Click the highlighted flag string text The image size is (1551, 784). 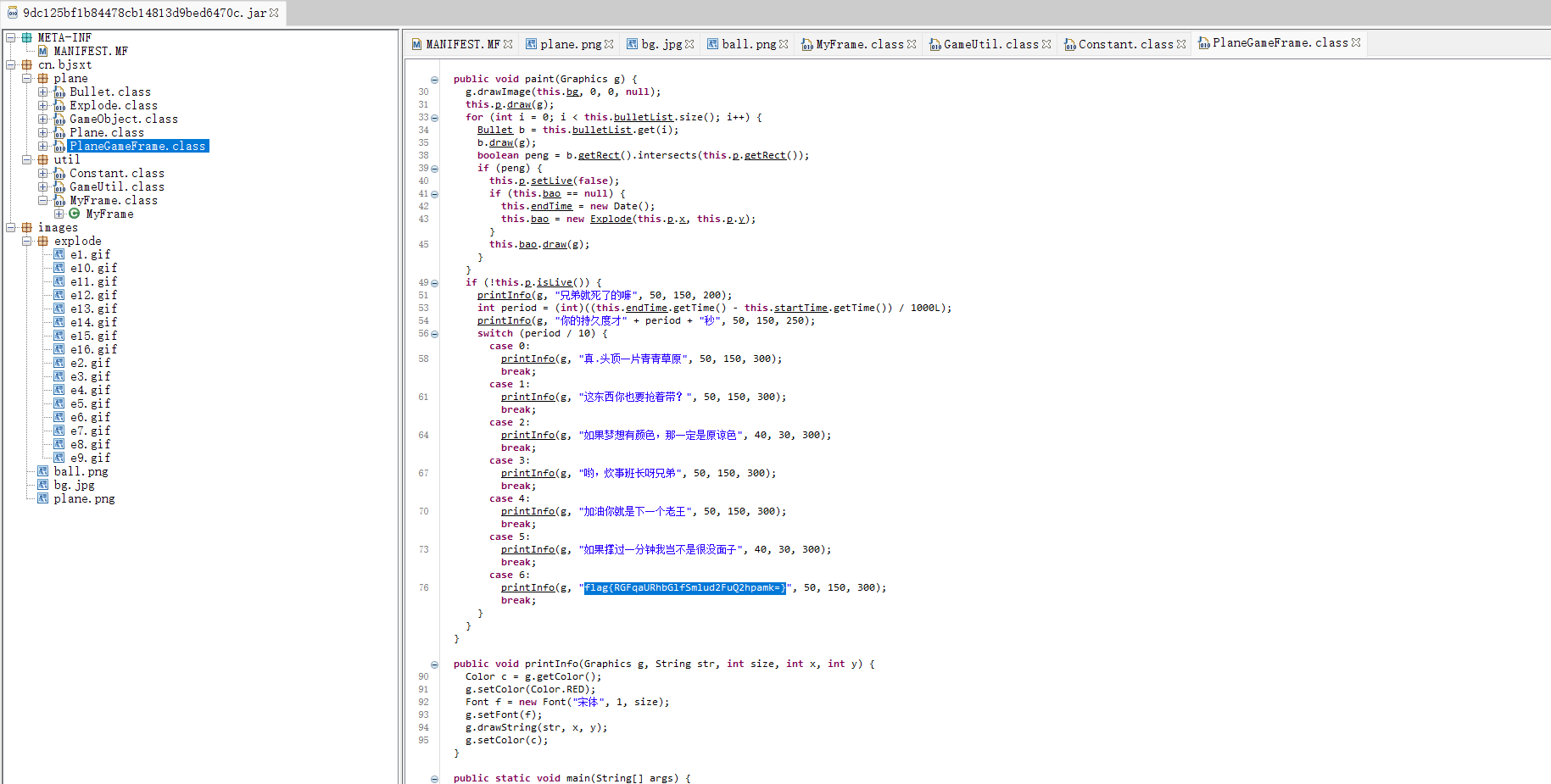pos(685,587)
